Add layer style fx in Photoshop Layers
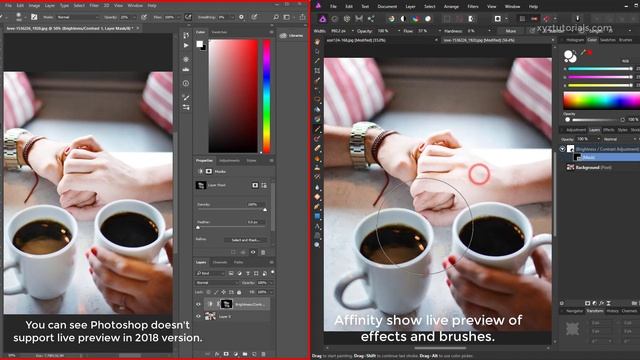Viewport: 640px width, 360px height. coord(217,354)
